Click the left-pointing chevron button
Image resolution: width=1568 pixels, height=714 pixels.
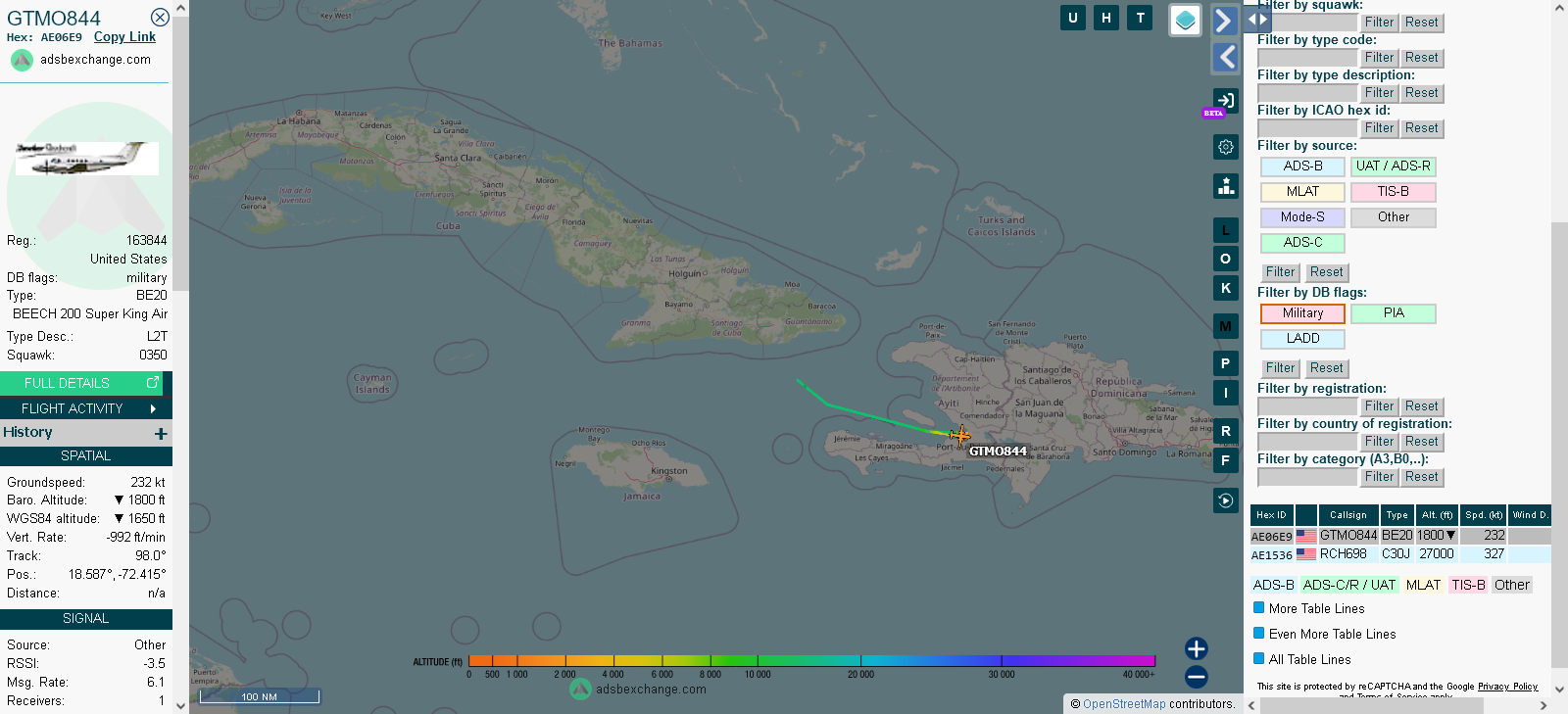coord(1225,58)
